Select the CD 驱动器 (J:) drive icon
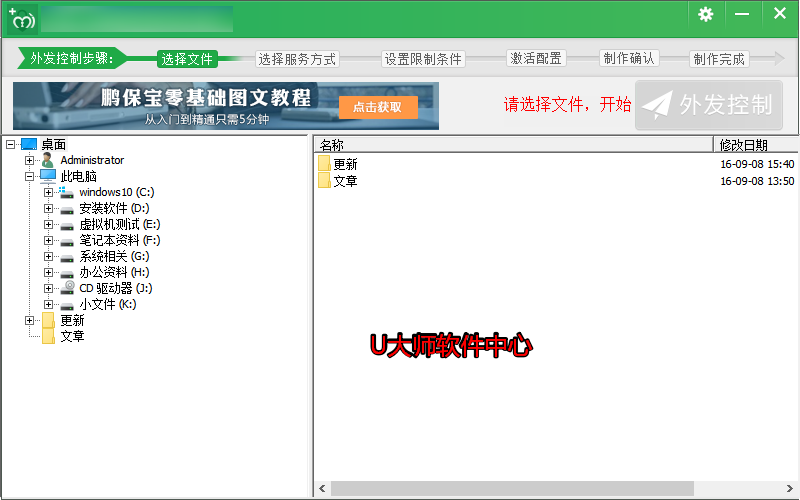 click(67, 288)
